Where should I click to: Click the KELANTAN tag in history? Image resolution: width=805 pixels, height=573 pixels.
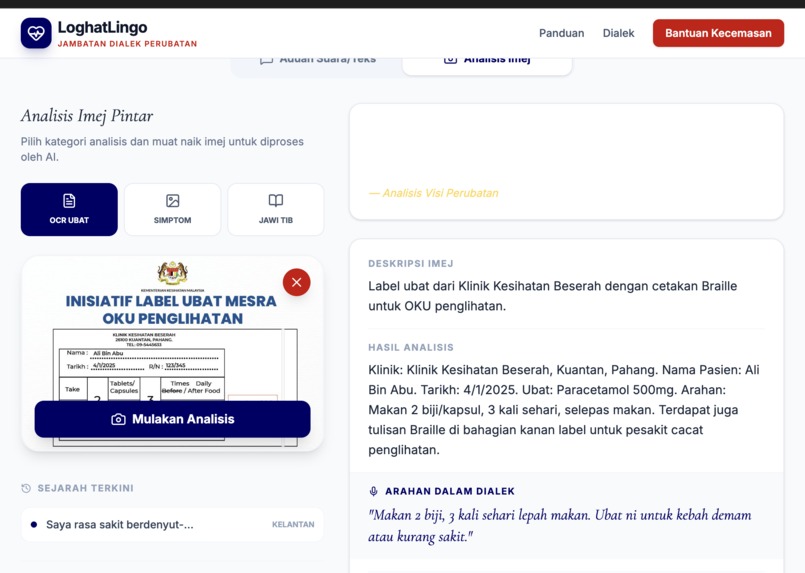click(x=293, y=524)
